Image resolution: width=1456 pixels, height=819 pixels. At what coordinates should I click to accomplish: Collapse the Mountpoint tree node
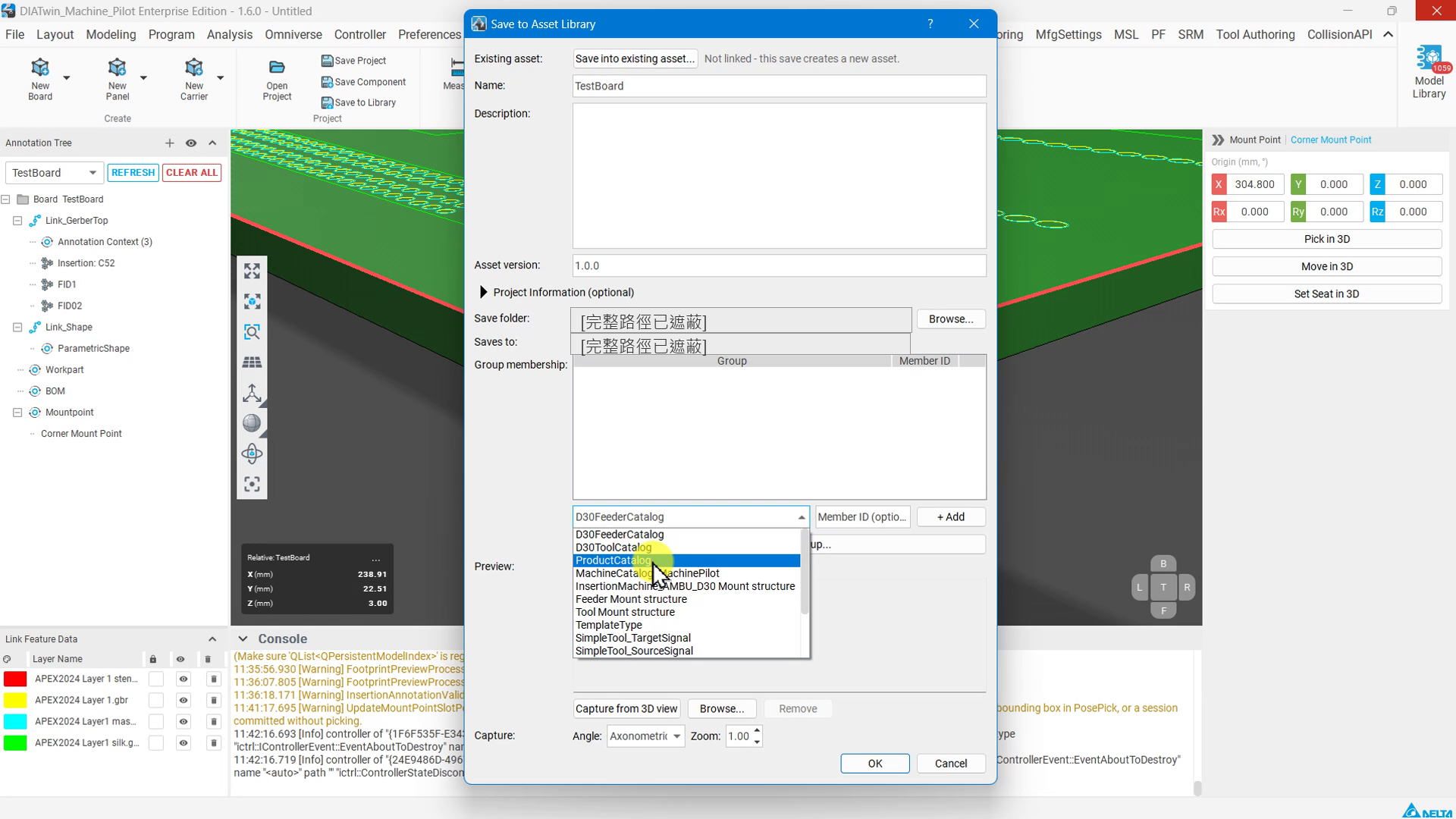pyautogui.click(x=17, y=413)
